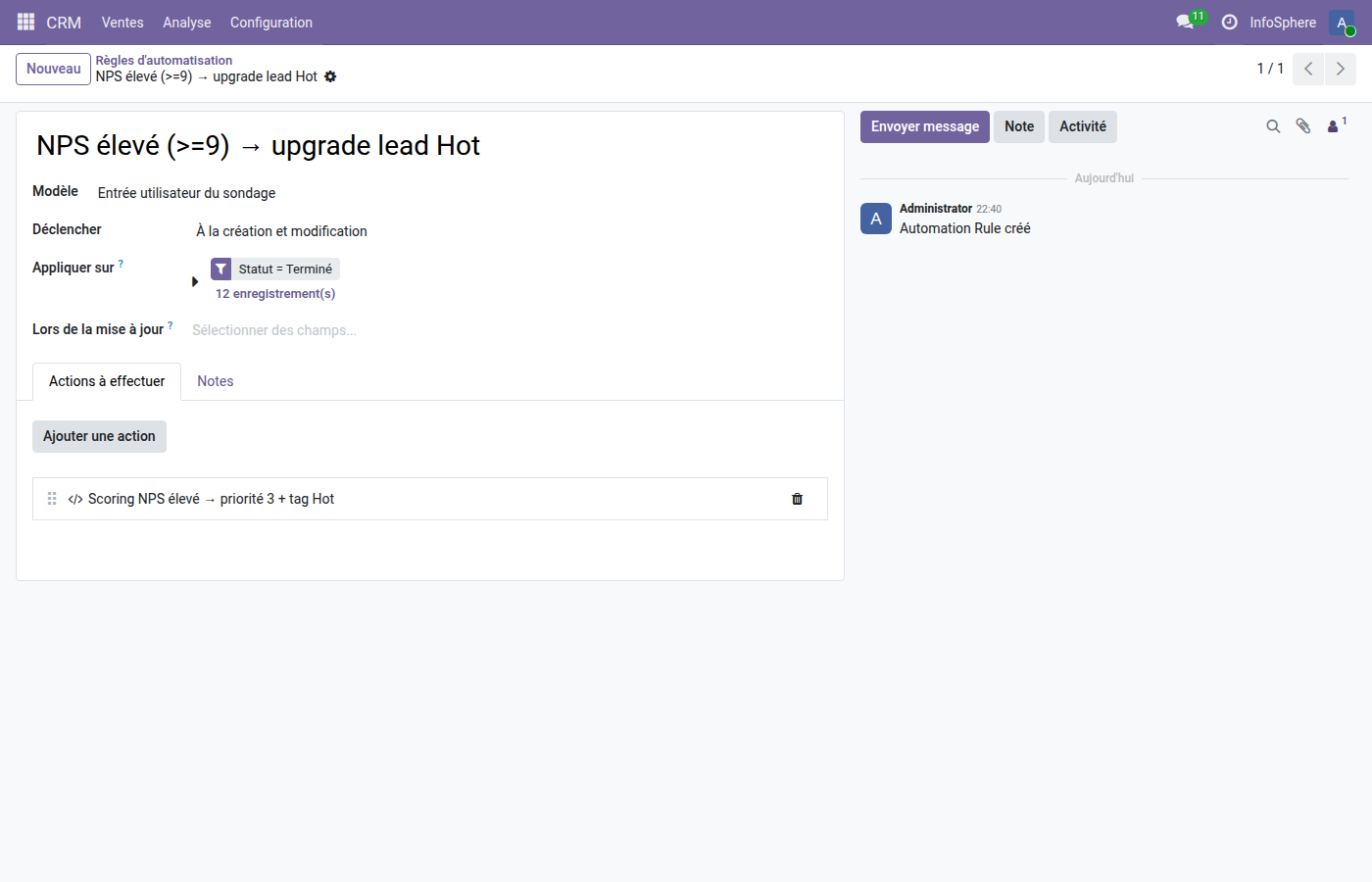Open the attachments paperclip icon
The width and height of the screenshot is (1372, 882).
pos(1303,126)
